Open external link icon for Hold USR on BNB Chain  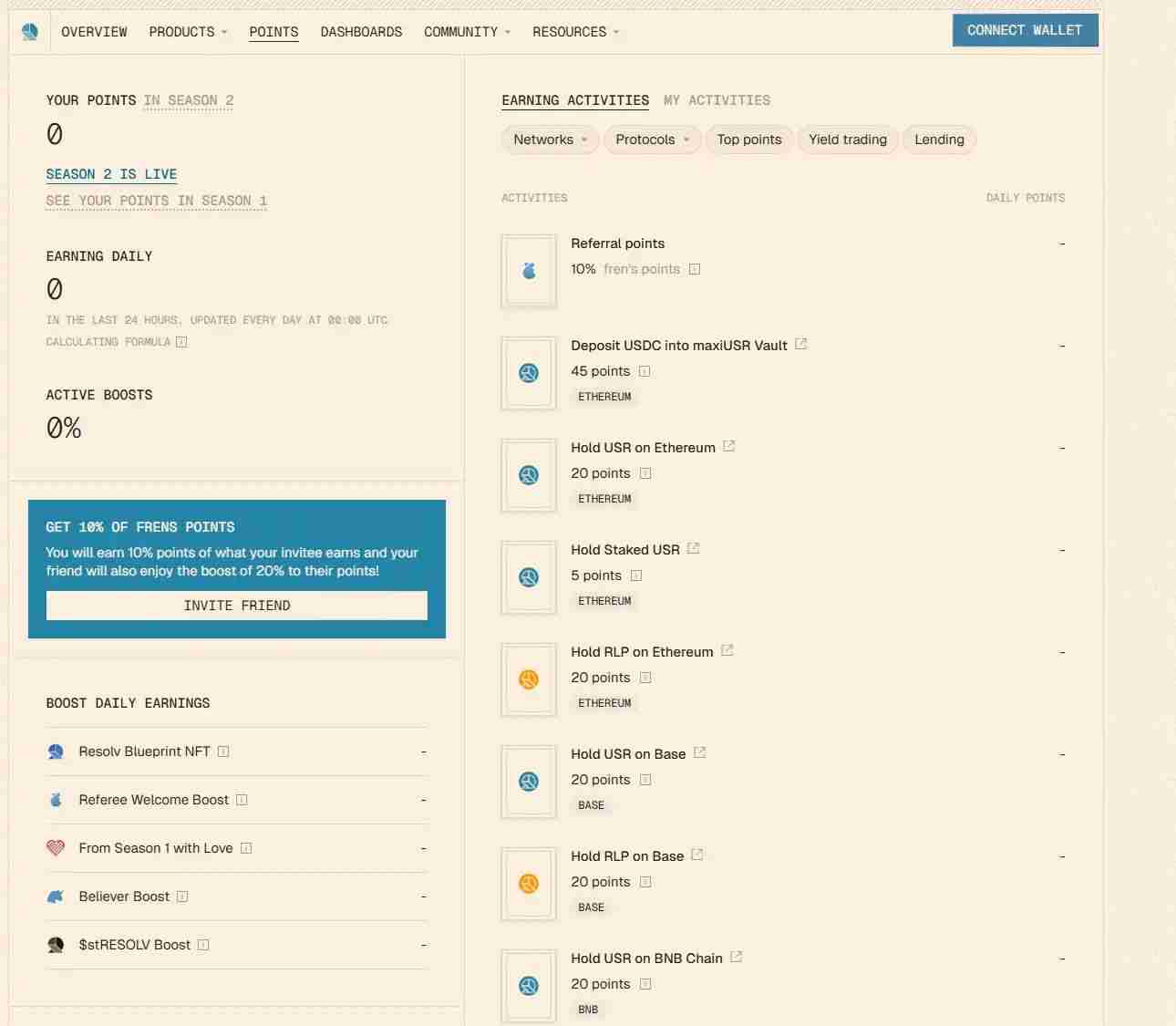736,958
